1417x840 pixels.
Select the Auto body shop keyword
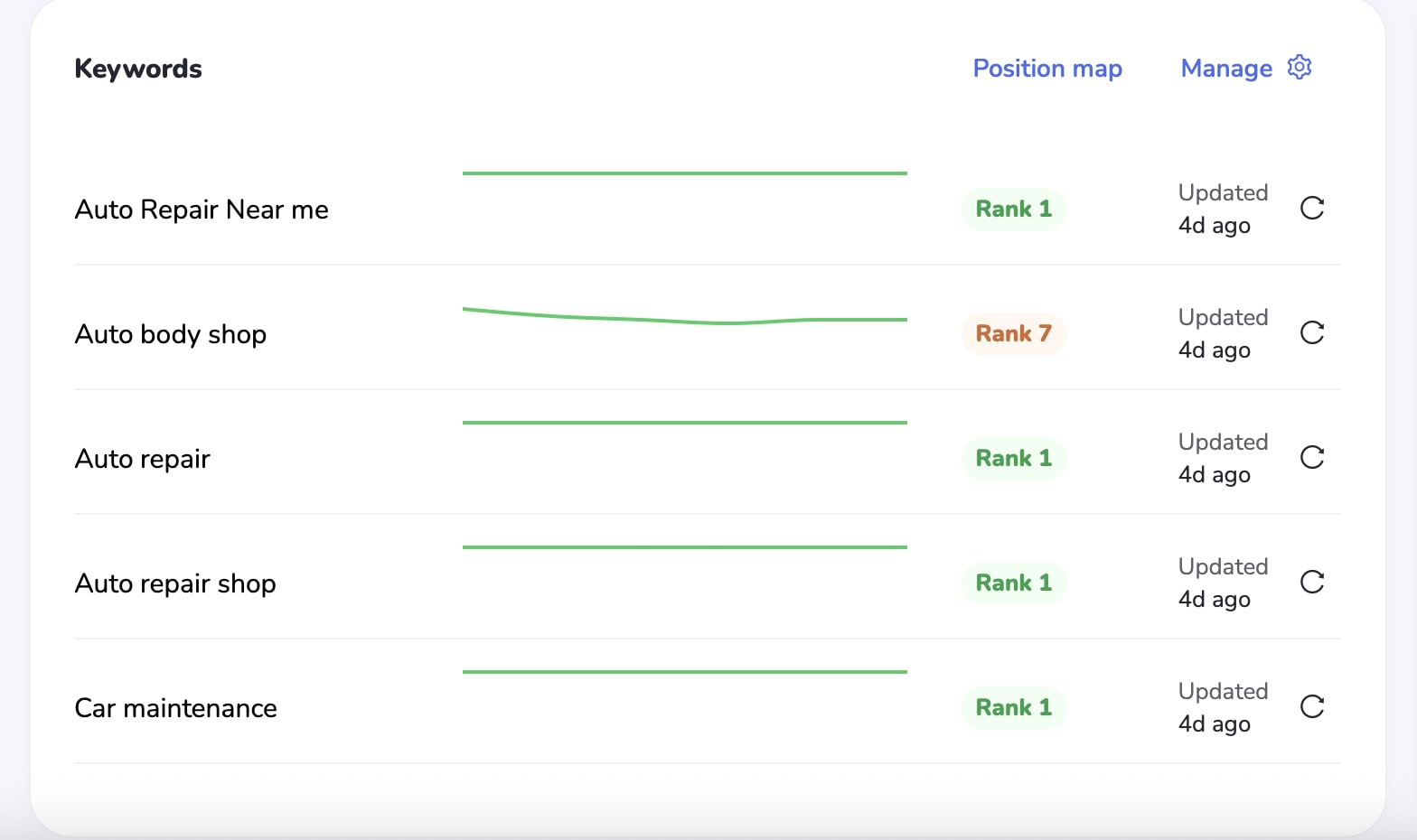[170, 333]
